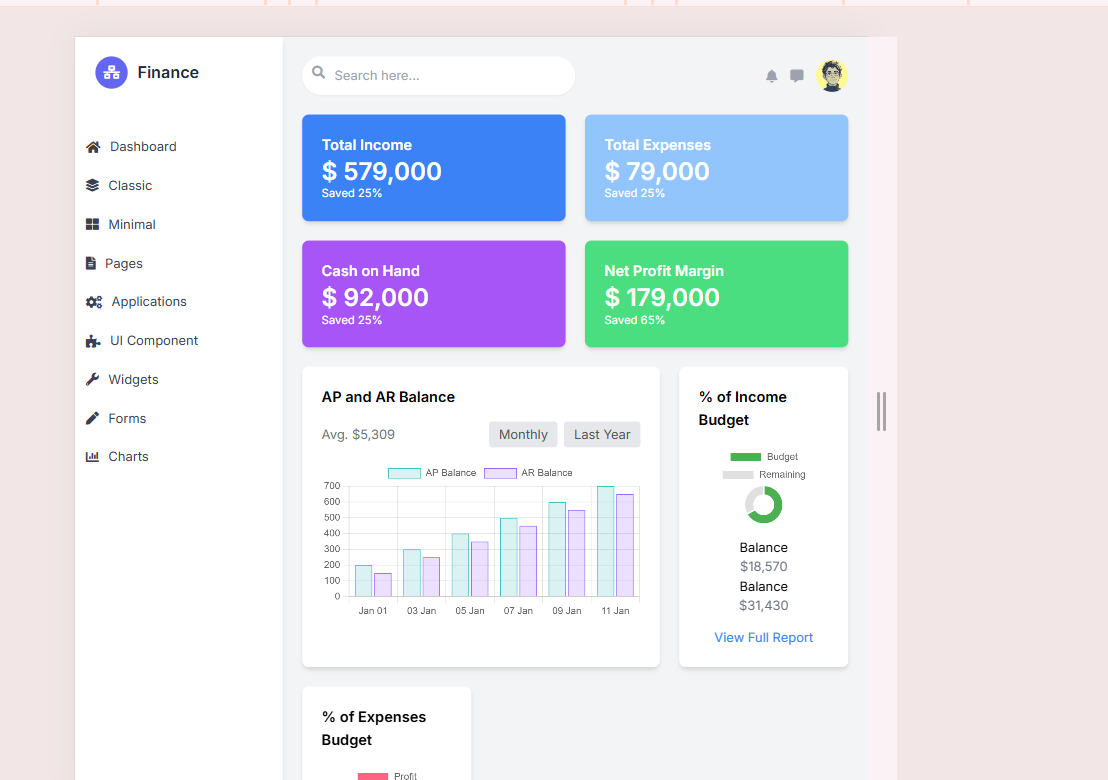Open notifications bell icon
This screenshot has width=1108, height=780.
coord(771,76)
